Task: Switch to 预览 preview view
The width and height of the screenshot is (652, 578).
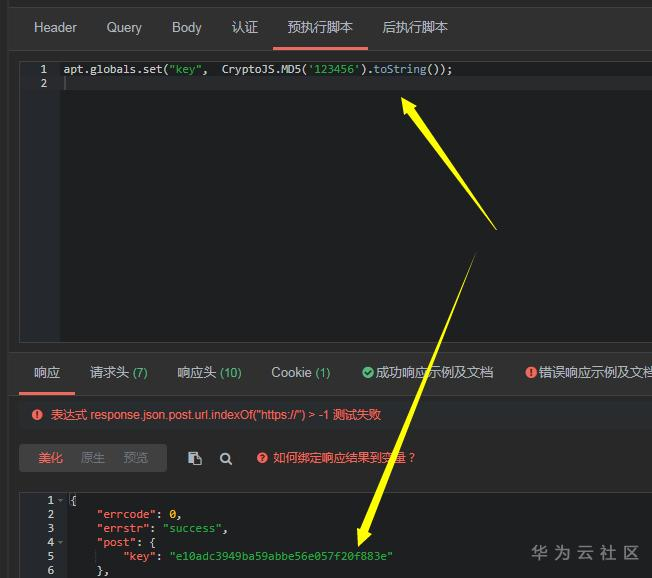Action: [x=136, y=458]
